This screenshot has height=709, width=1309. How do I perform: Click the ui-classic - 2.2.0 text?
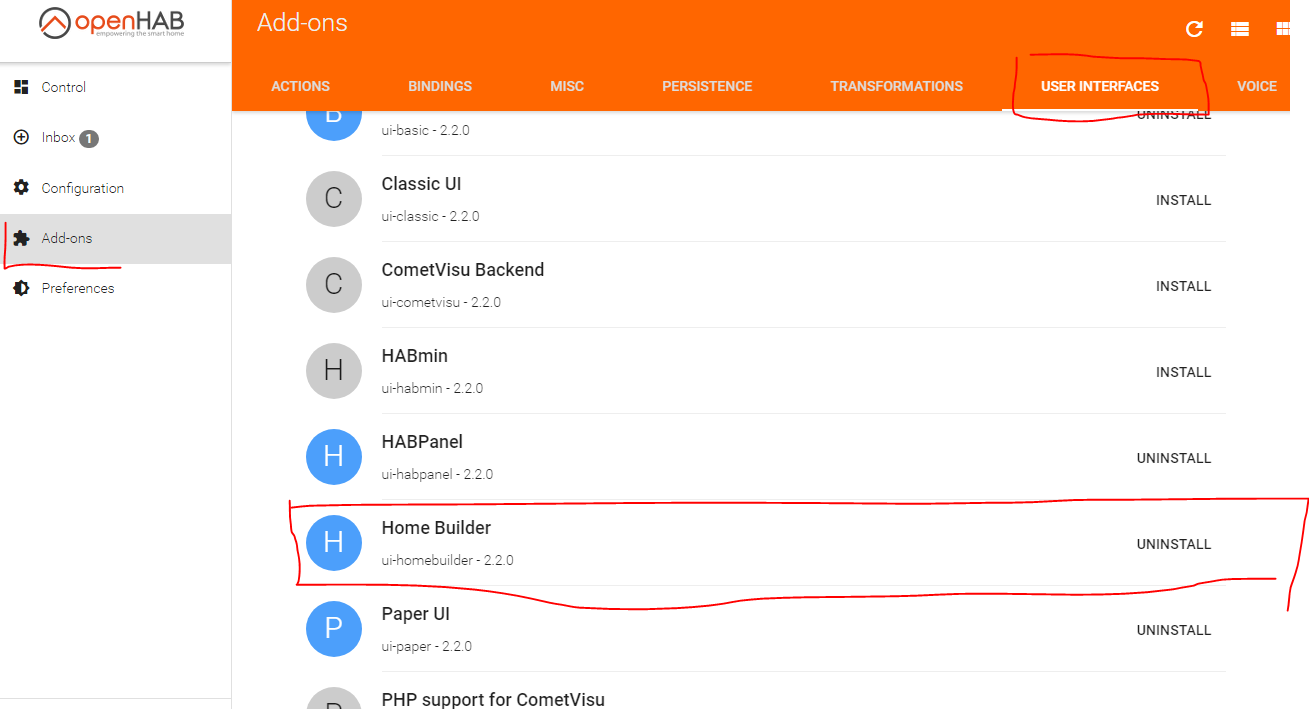(x=430, y=216)
